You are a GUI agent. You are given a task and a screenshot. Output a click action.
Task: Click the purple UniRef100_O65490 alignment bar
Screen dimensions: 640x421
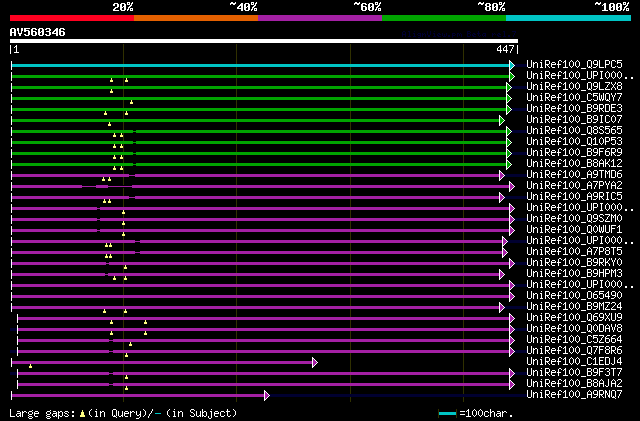click(x=260, y=296)
